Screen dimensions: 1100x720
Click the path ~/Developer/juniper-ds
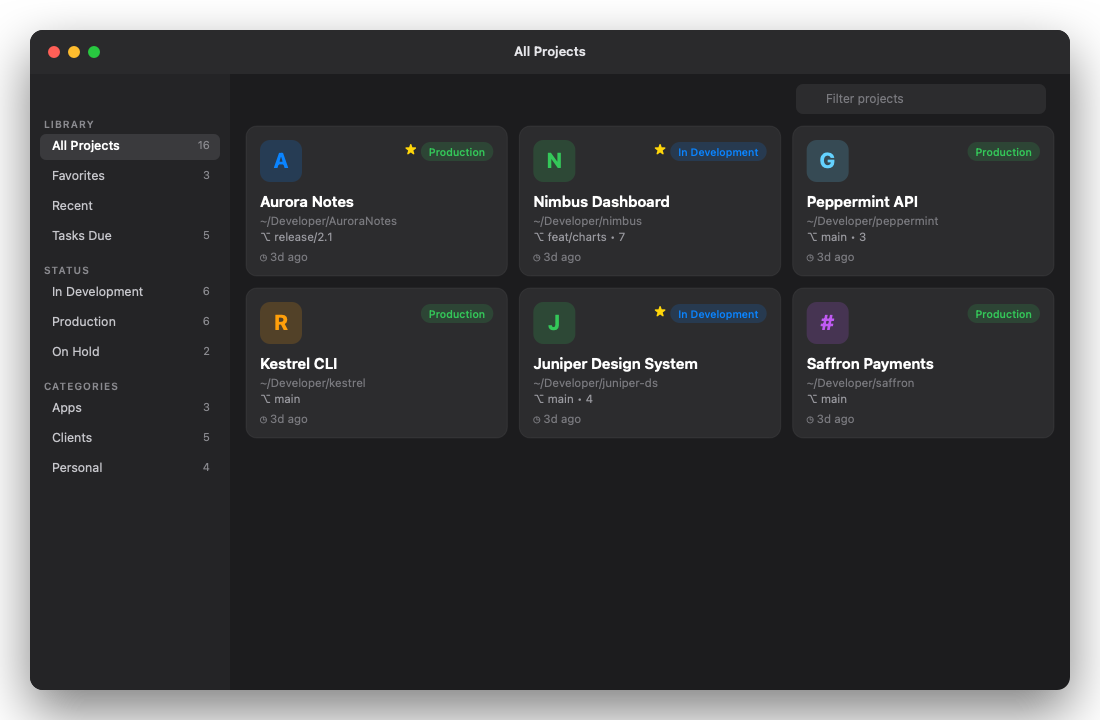[x=596, y=383]
